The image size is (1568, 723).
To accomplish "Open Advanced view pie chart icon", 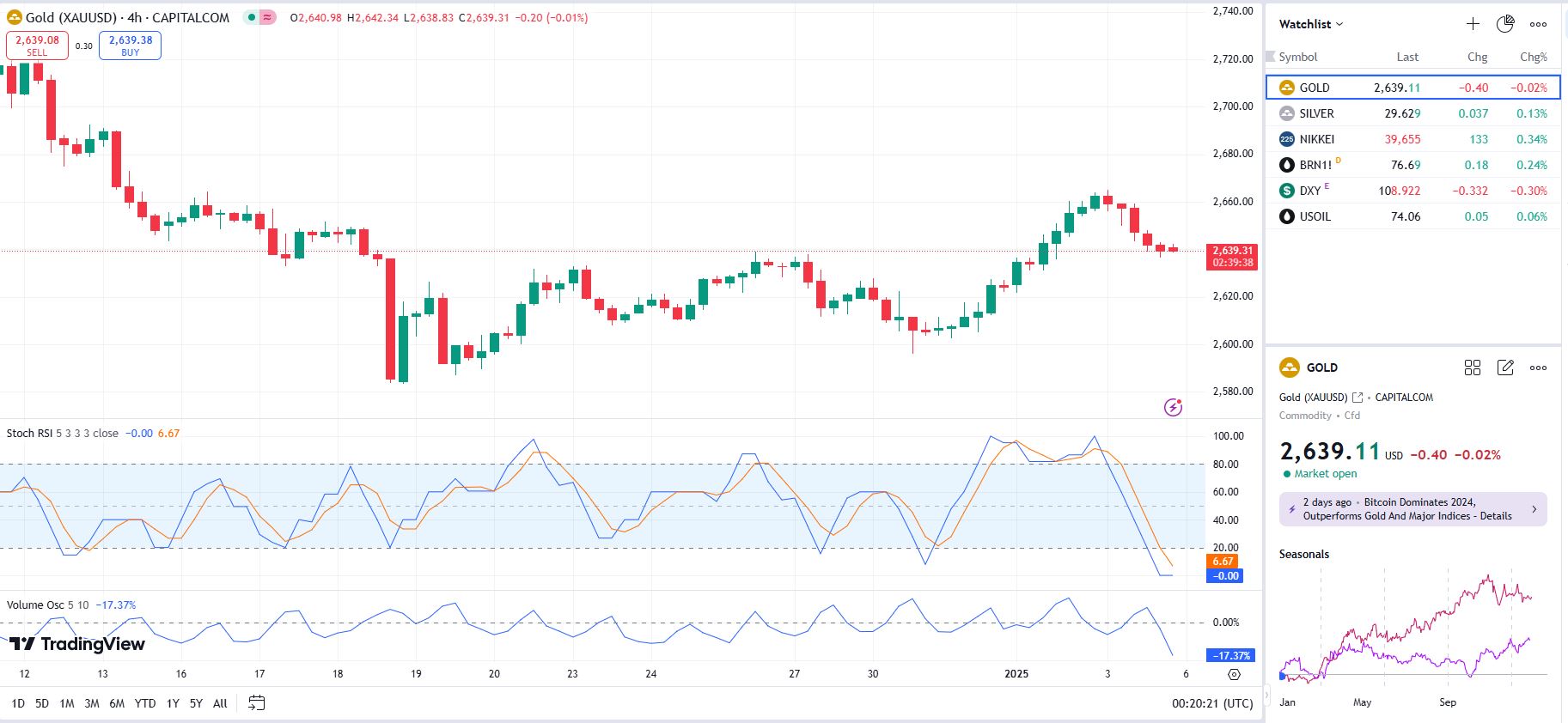I will tap(1505, 24).
